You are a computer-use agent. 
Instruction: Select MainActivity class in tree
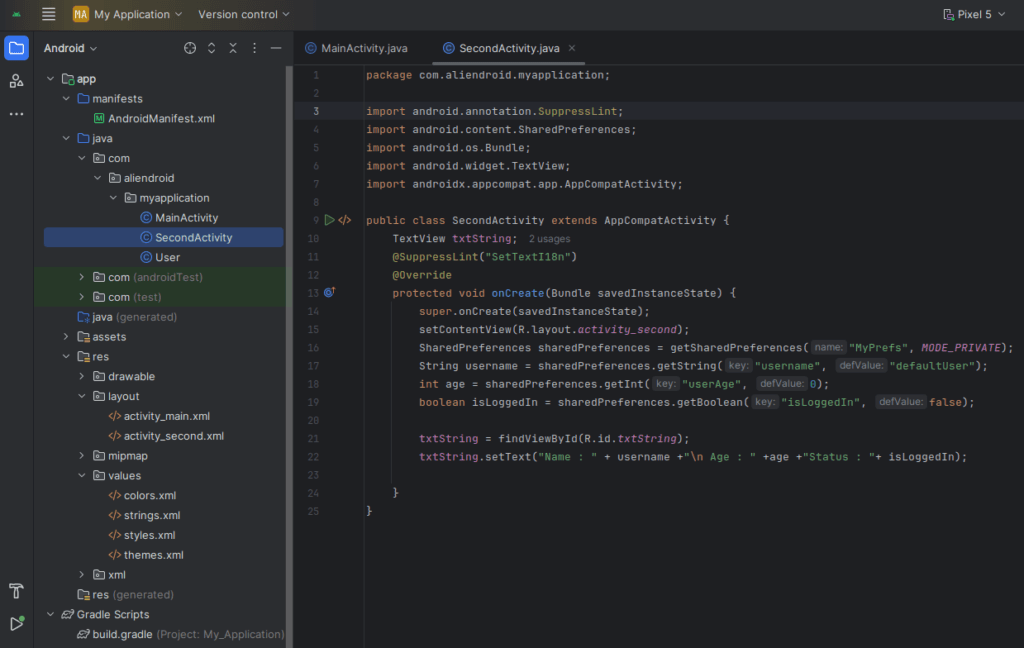coord(179,218)
